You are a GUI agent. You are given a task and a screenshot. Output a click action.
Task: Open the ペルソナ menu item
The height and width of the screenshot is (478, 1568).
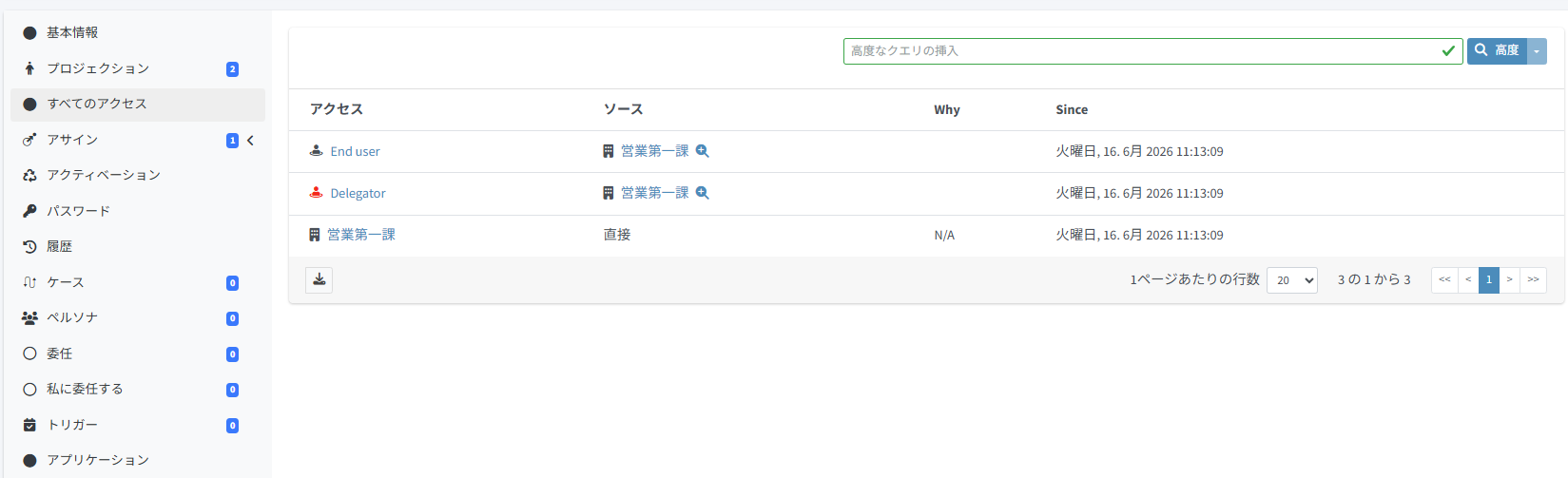[138, 318]
